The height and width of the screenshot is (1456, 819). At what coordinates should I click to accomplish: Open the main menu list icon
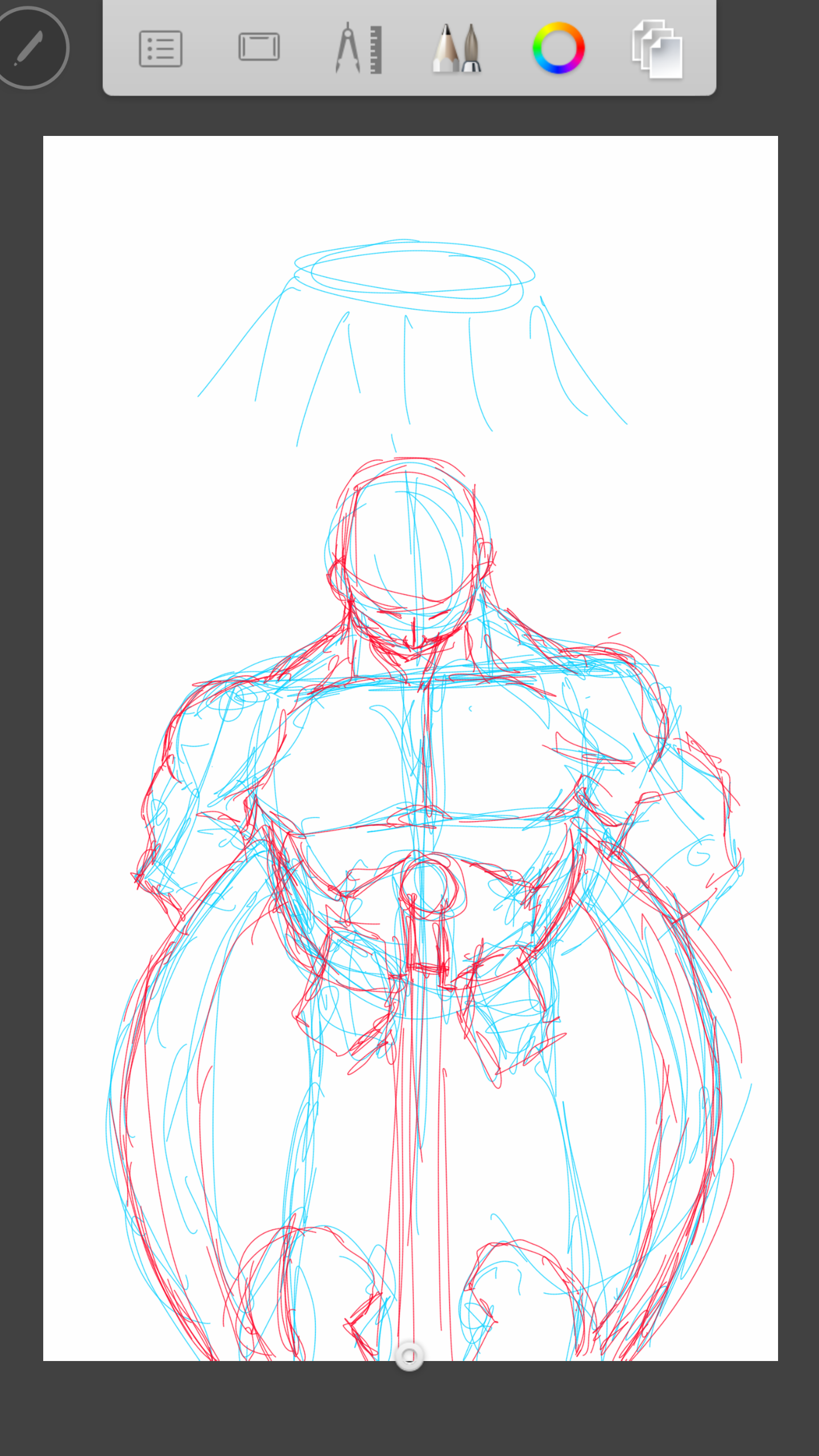(161, 49)
